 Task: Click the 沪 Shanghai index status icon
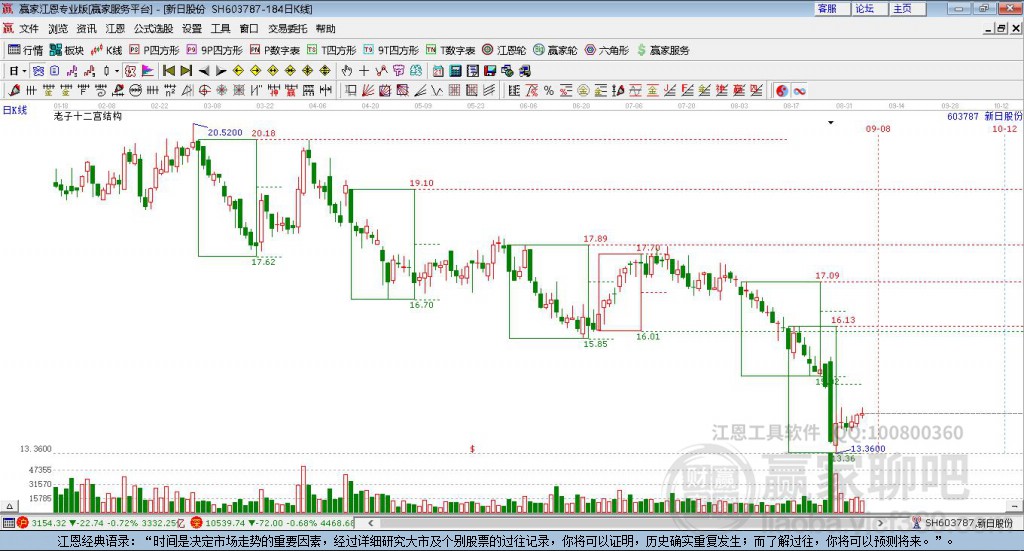click(22, 523)
